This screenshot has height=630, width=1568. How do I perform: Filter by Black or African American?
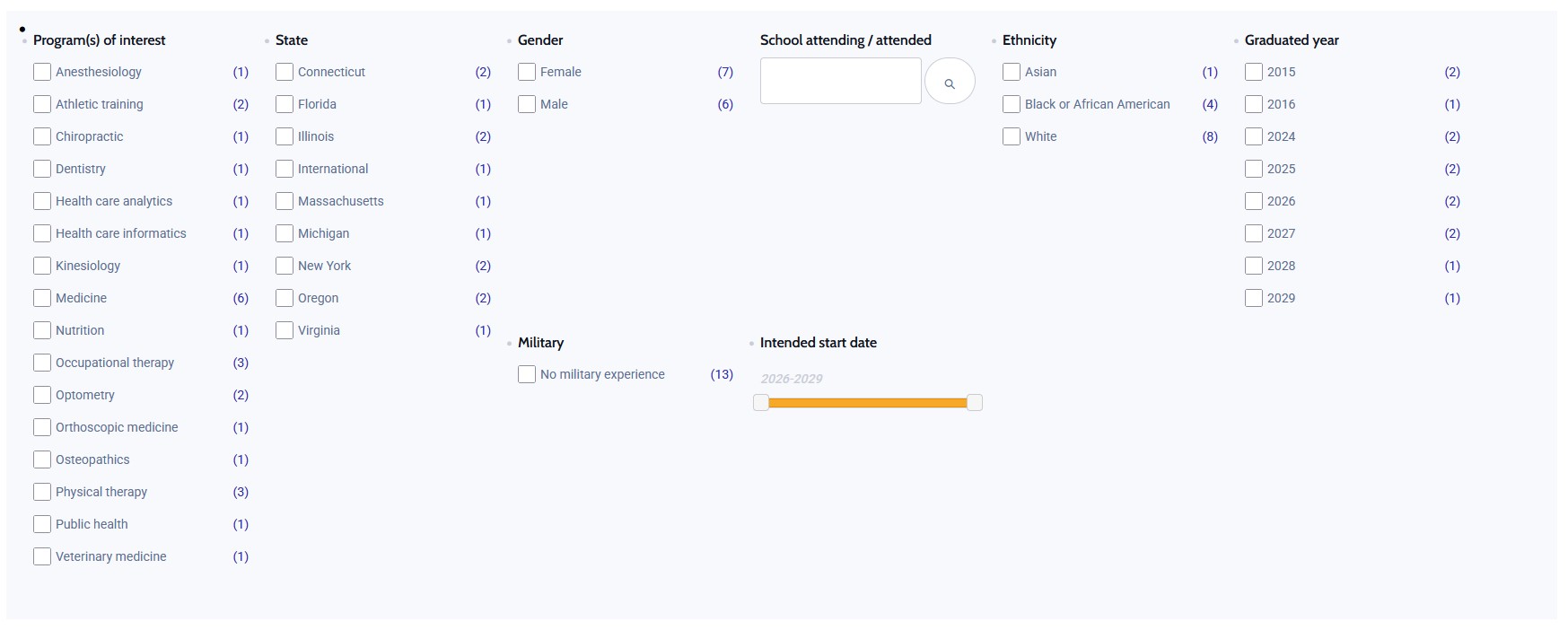(1012, 104)
